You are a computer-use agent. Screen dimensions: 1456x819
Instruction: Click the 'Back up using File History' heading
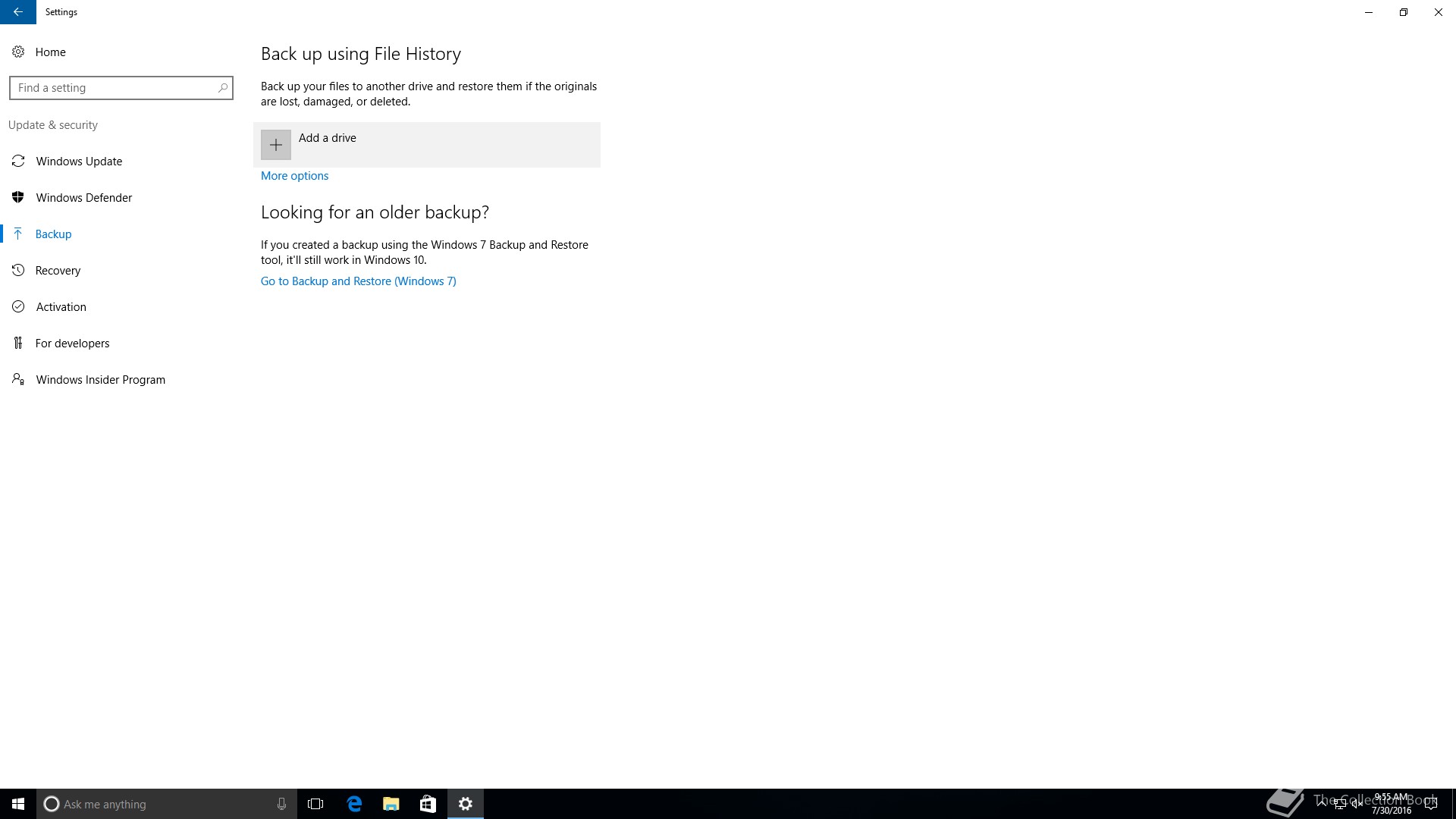[x=361, y=54]
